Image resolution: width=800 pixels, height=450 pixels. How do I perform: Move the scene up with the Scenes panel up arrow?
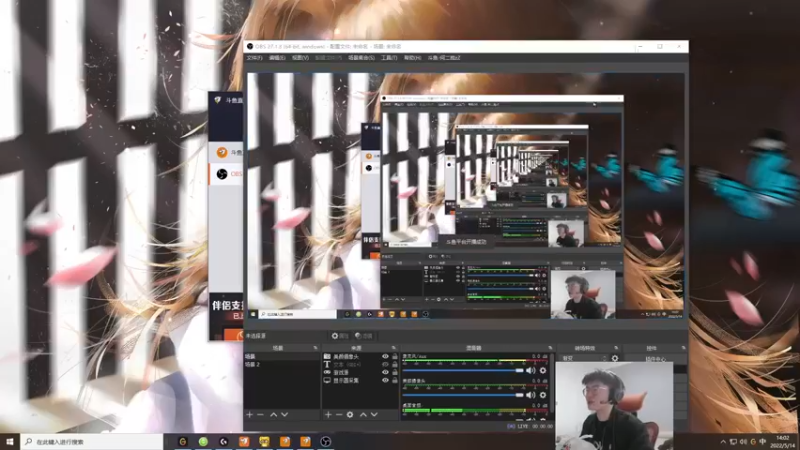[273, 415]
